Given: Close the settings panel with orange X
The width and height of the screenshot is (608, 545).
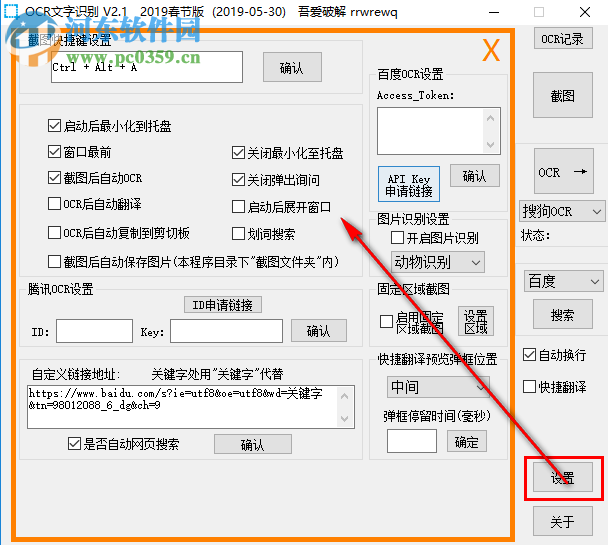Looking at the screenshot, I should (x=491, y=50).
